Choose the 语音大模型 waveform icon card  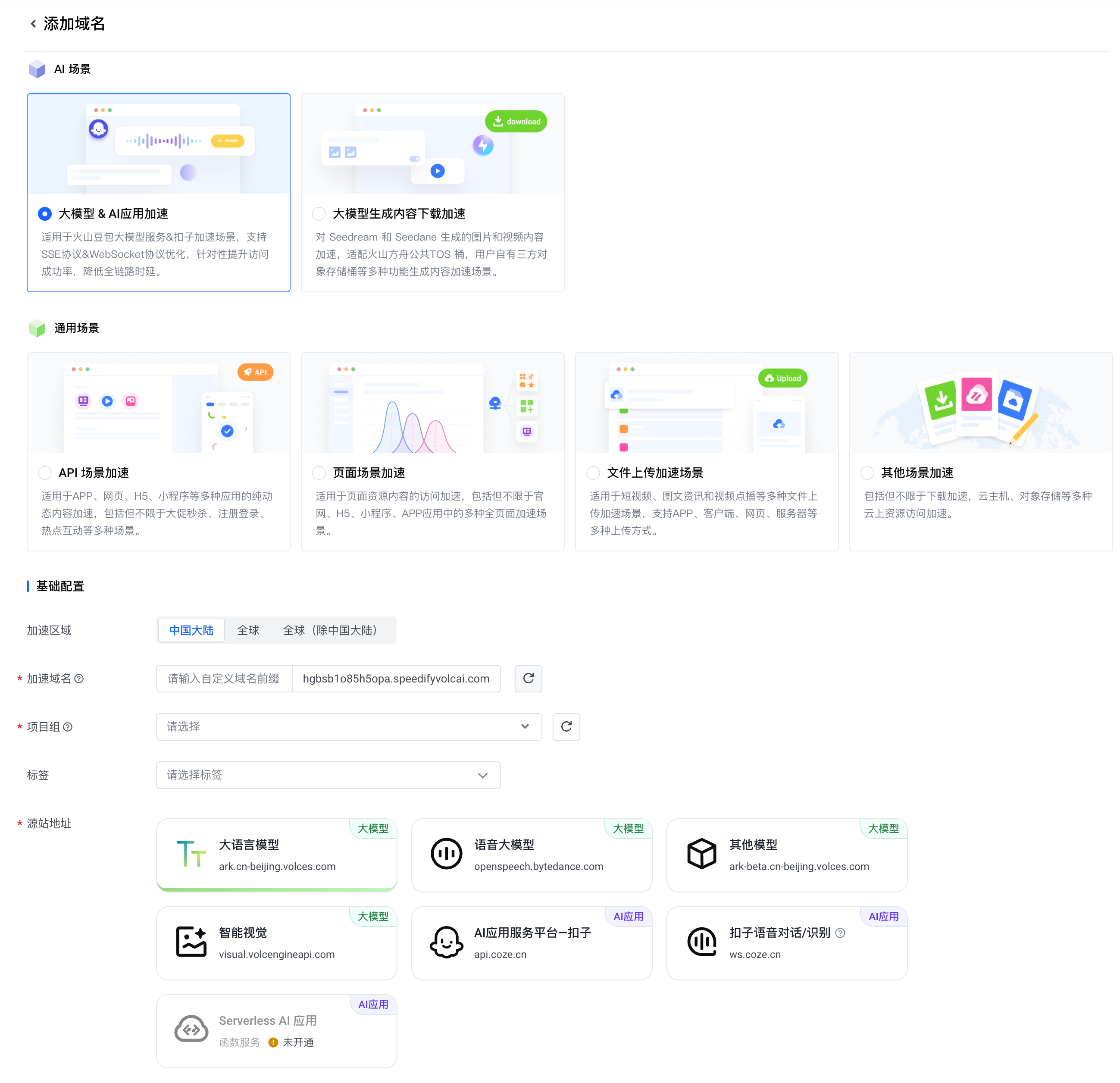446,855
